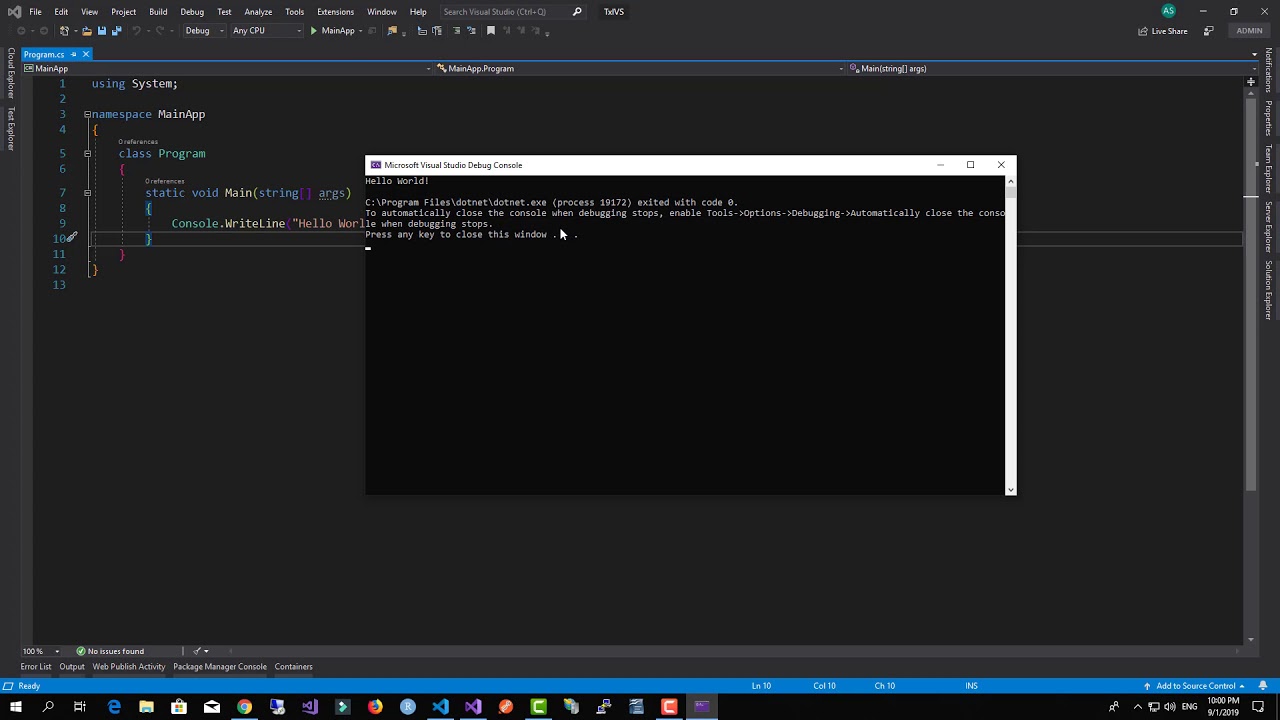This screenshot has width=1280, height=720.
Task: Open the Windows notification center icon
Action: 1259,707
